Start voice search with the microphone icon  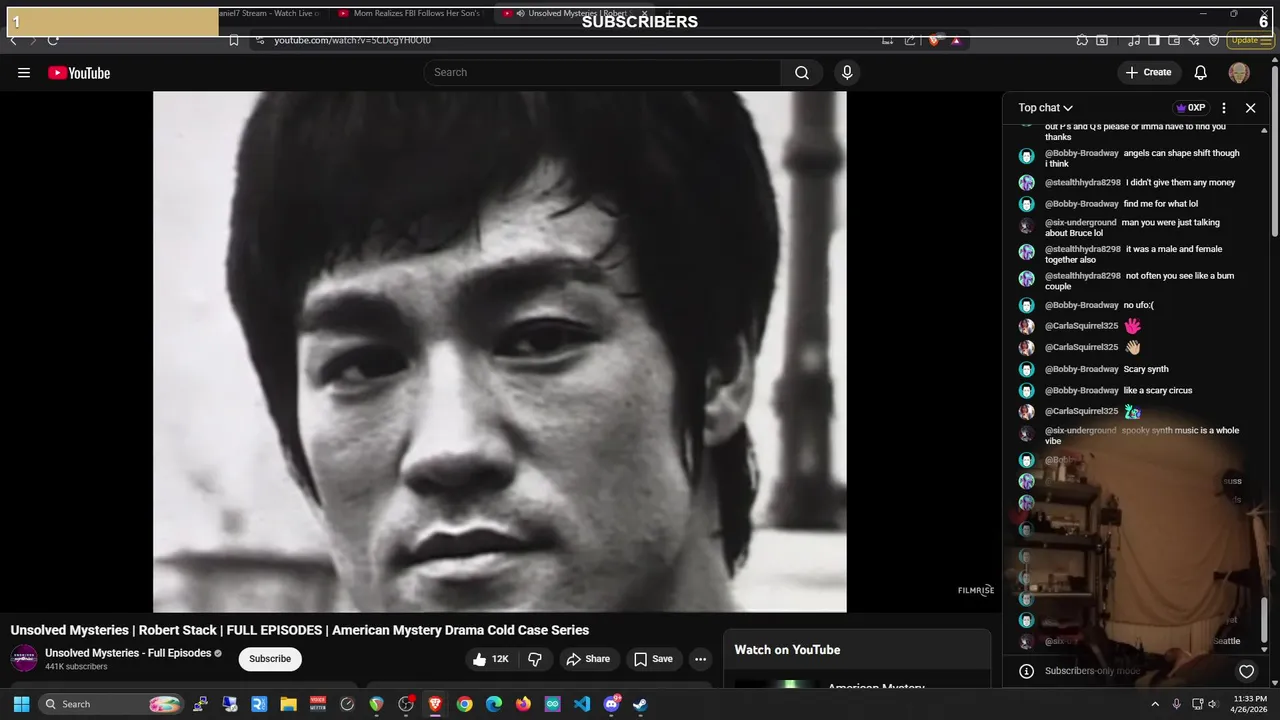tap(847, 72)
